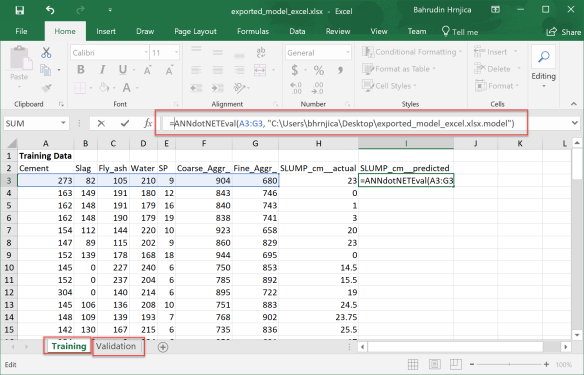Image resolution: width=584 pixels, height=375 pixels.
Task: Click the Share button
Action: tap(564, 32)
